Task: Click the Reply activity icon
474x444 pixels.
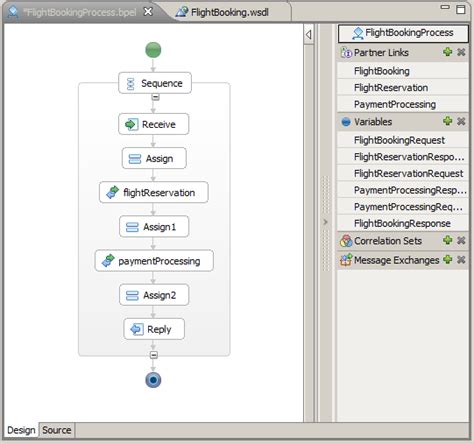Action: [137, 329]
